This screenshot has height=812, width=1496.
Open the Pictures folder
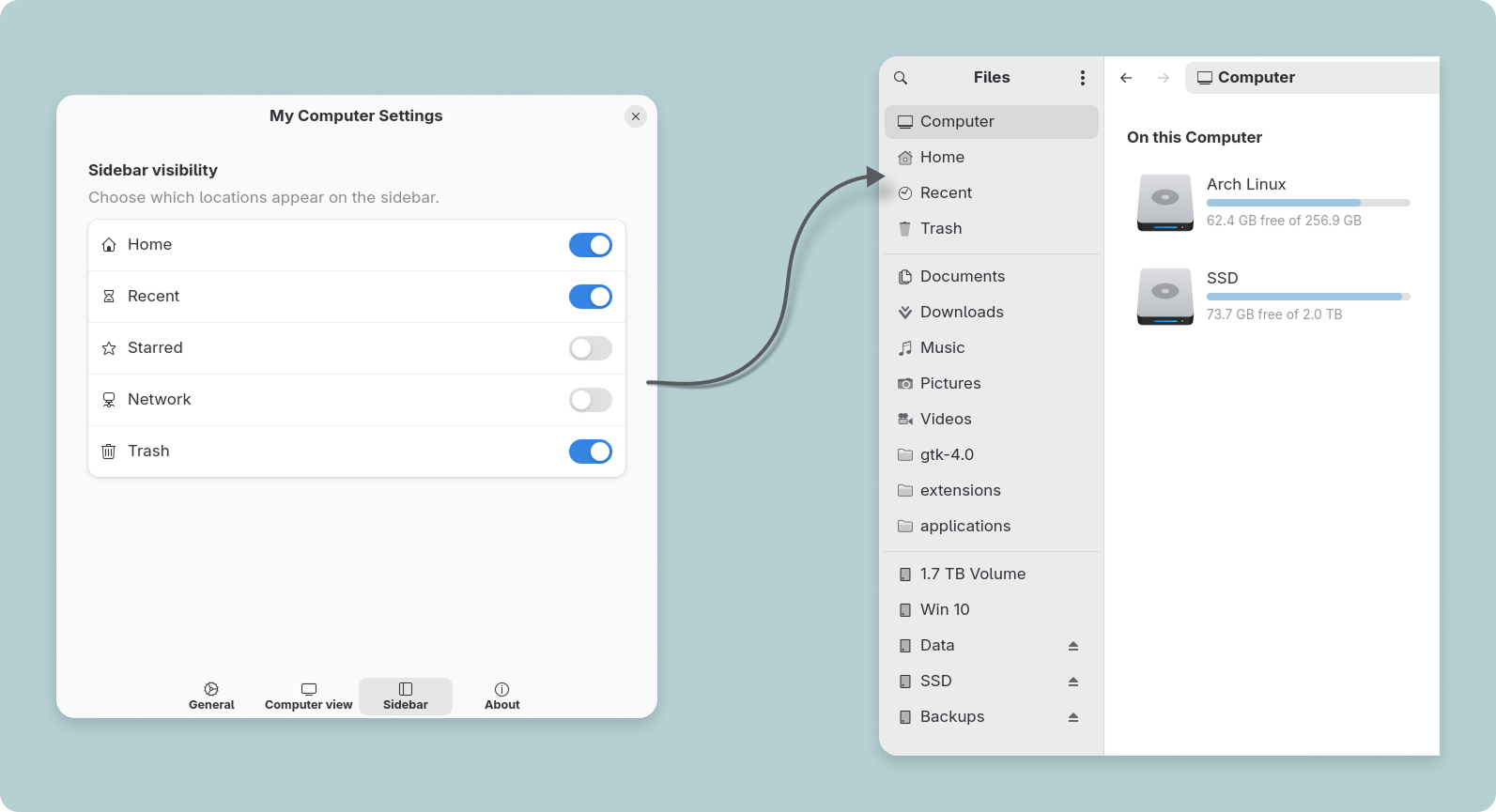[992, 384]
